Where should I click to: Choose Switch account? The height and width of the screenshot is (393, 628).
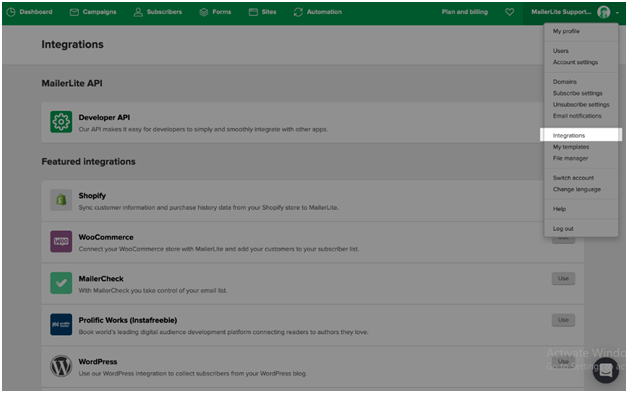pyautogui.click(x=573, y=178)
